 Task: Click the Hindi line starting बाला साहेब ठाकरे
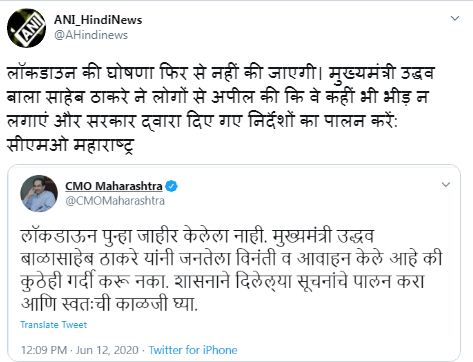click(217, 97)
